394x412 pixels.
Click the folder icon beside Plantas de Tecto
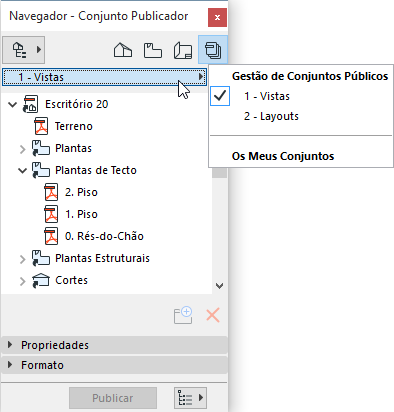pos(41,170)
